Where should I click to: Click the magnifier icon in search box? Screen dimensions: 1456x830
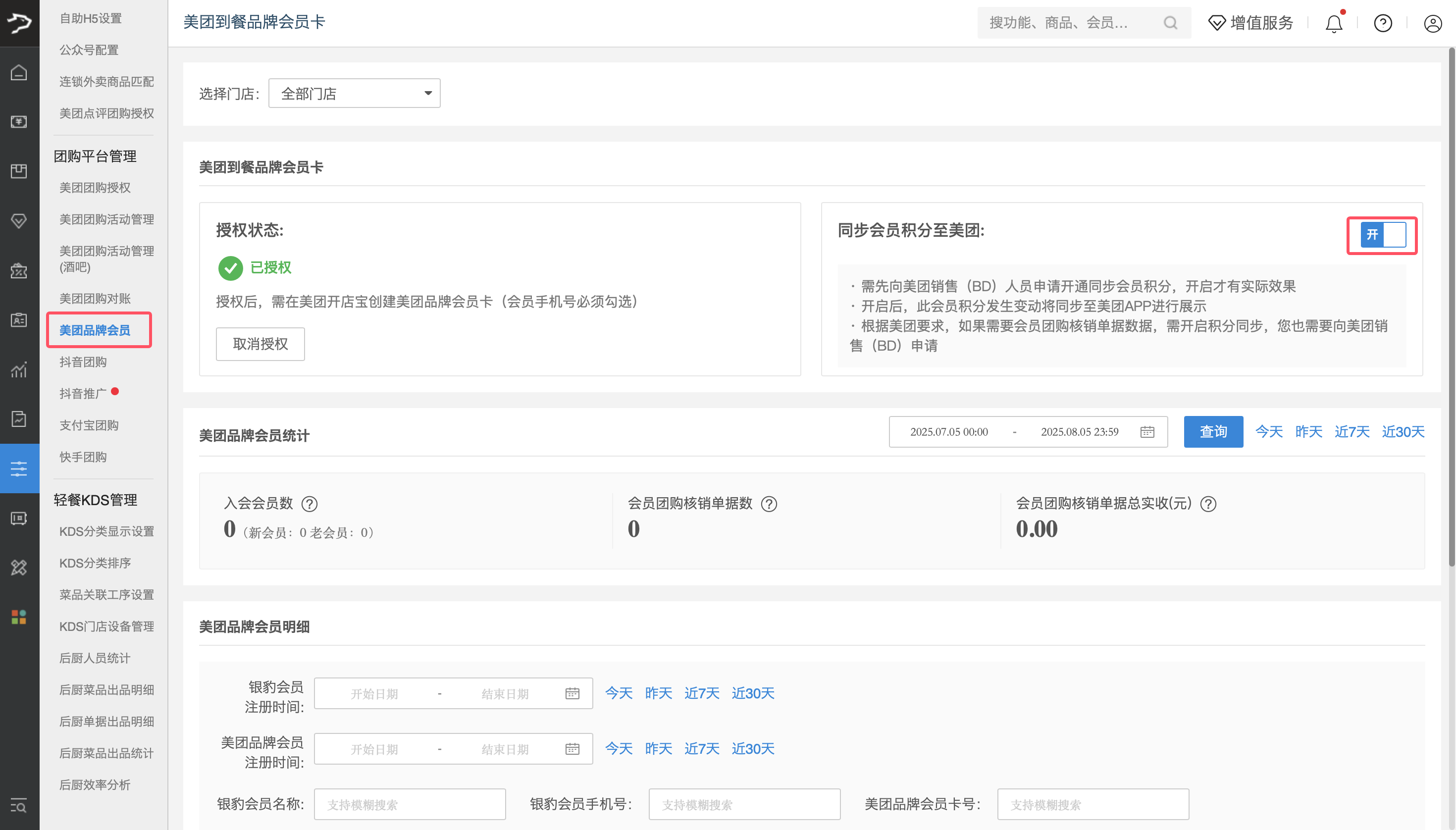click(1170, 23)
